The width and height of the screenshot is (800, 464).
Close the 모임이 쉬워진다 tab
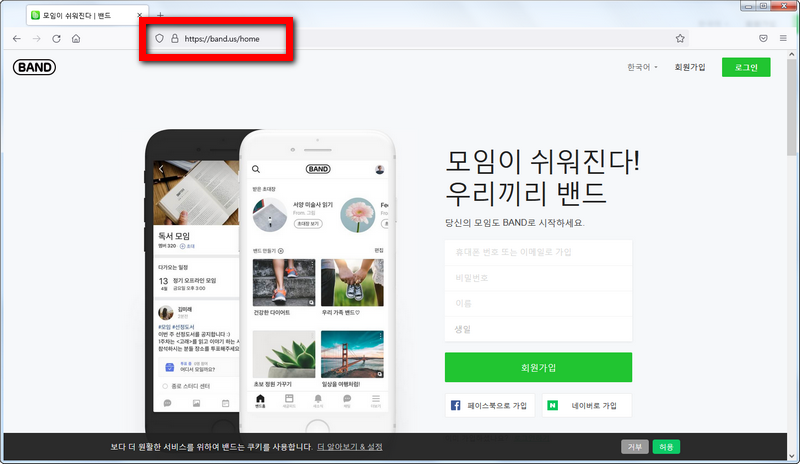click(139, 15)
